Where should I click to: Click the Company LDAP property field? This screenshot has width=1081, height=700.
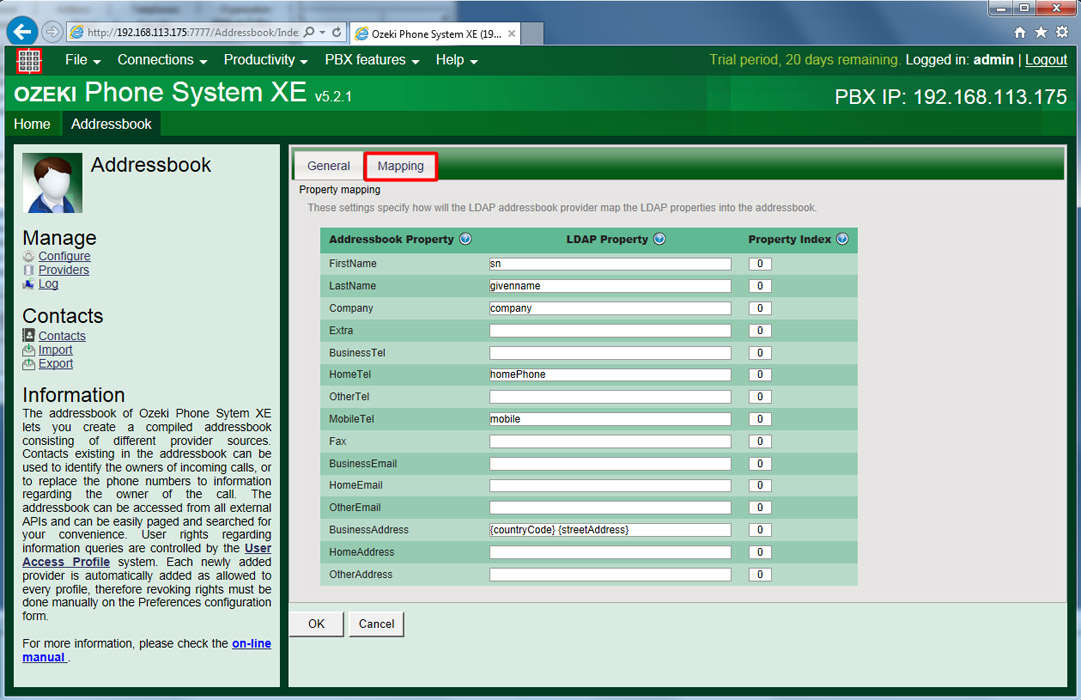coord(610,308)
